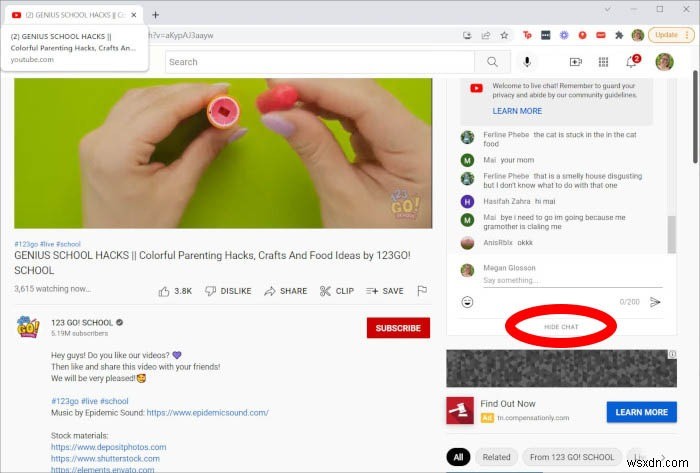Click the blue LEARN MORE ad button
Image resolution: width=700 pixels, height=473 pixels.
pyautogui.click(x=642, y=412)
